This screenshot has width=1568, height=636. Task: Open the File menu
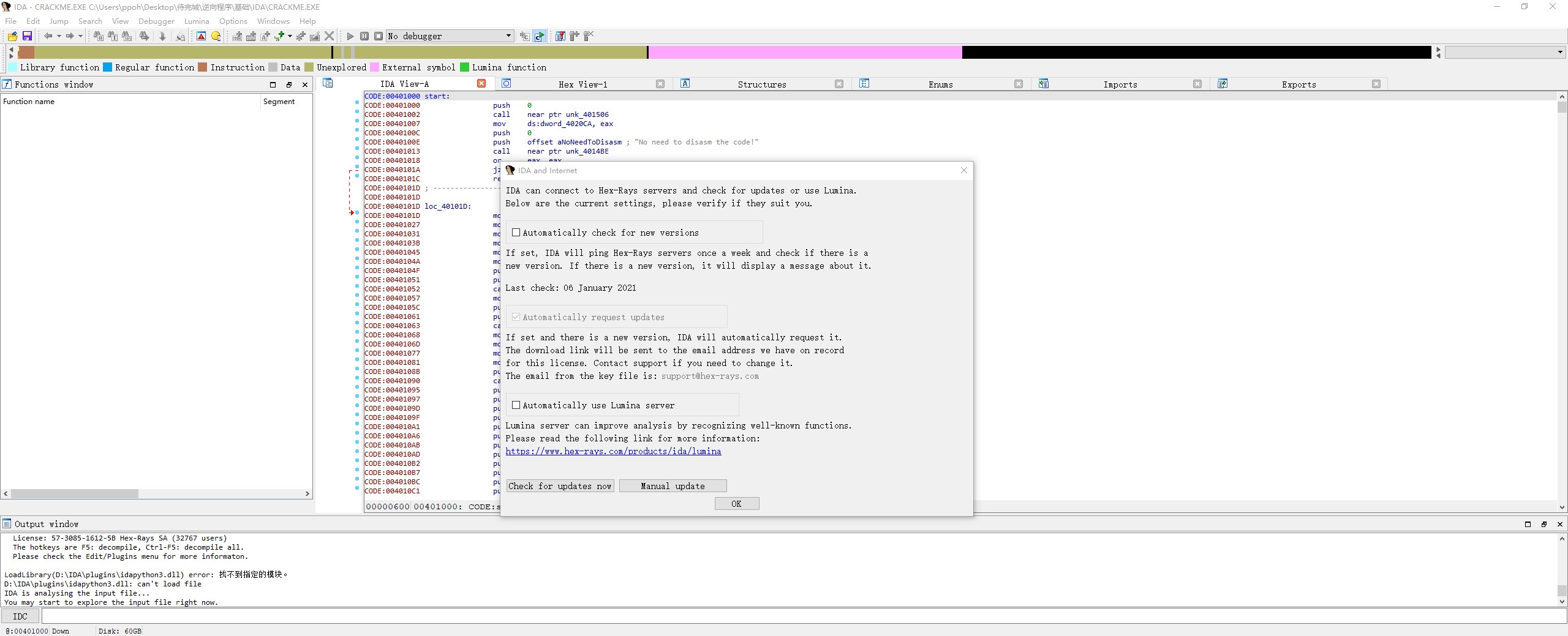tap(11, 21)
